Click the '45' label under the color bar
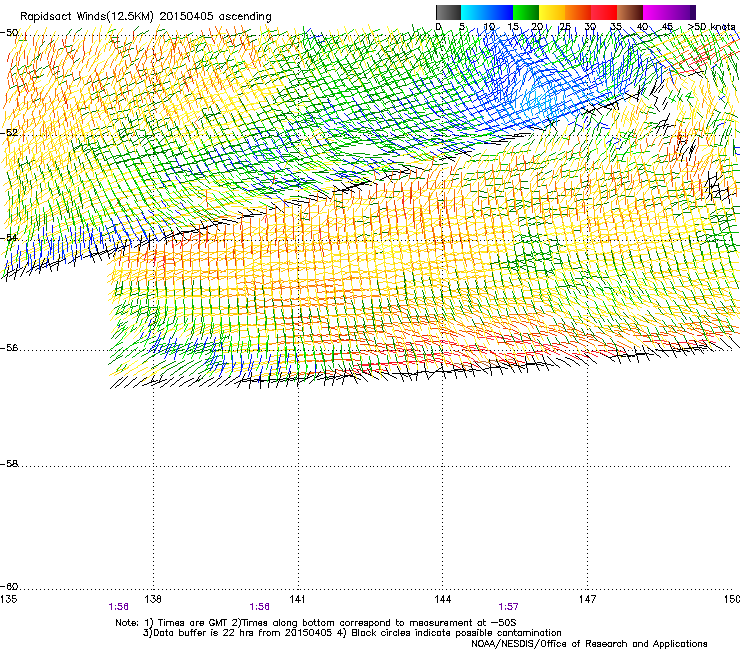 (x=667, y=26)
